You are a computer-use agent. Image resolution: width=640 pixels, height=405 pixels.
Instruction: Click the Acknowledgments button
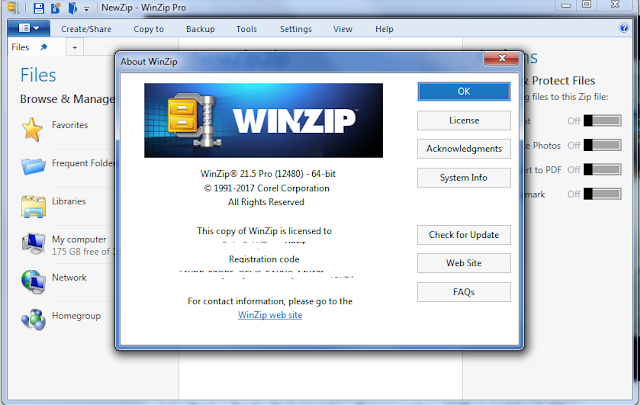(464, 149)
